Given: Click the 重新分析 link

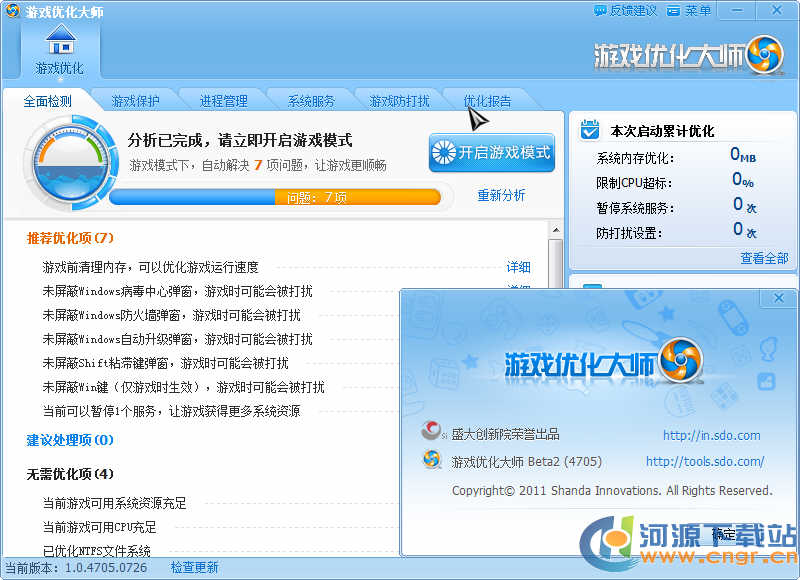Looking at the screenshot, I should (x=501, y=195).
